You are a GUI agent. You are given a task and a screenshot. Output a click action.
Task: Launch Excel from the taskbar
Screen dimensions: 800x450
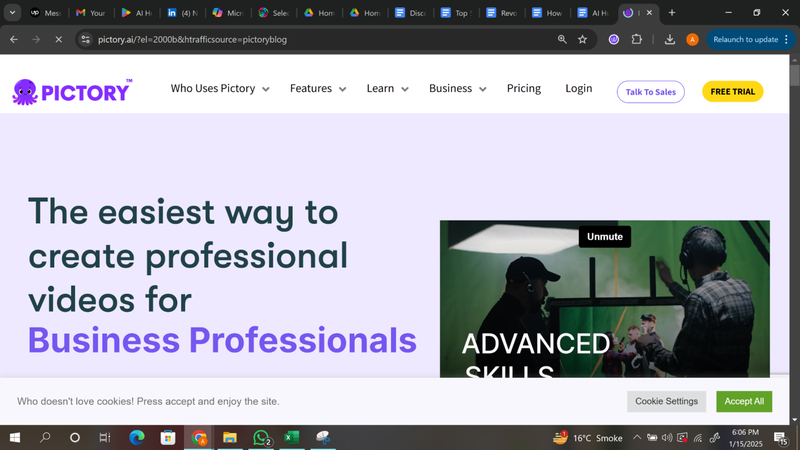292,438
